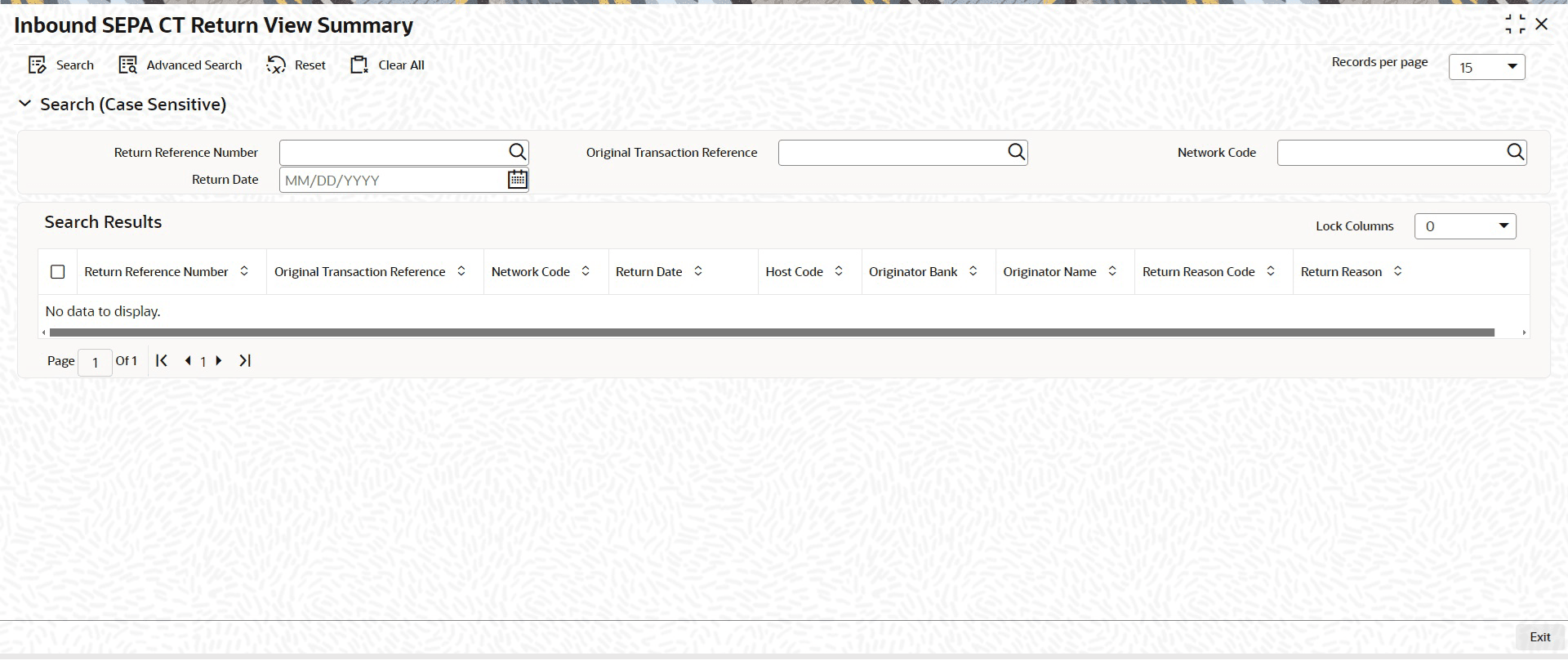Click Clear All in the toolbar
1568x665 pixels.
tap(387, 65)
